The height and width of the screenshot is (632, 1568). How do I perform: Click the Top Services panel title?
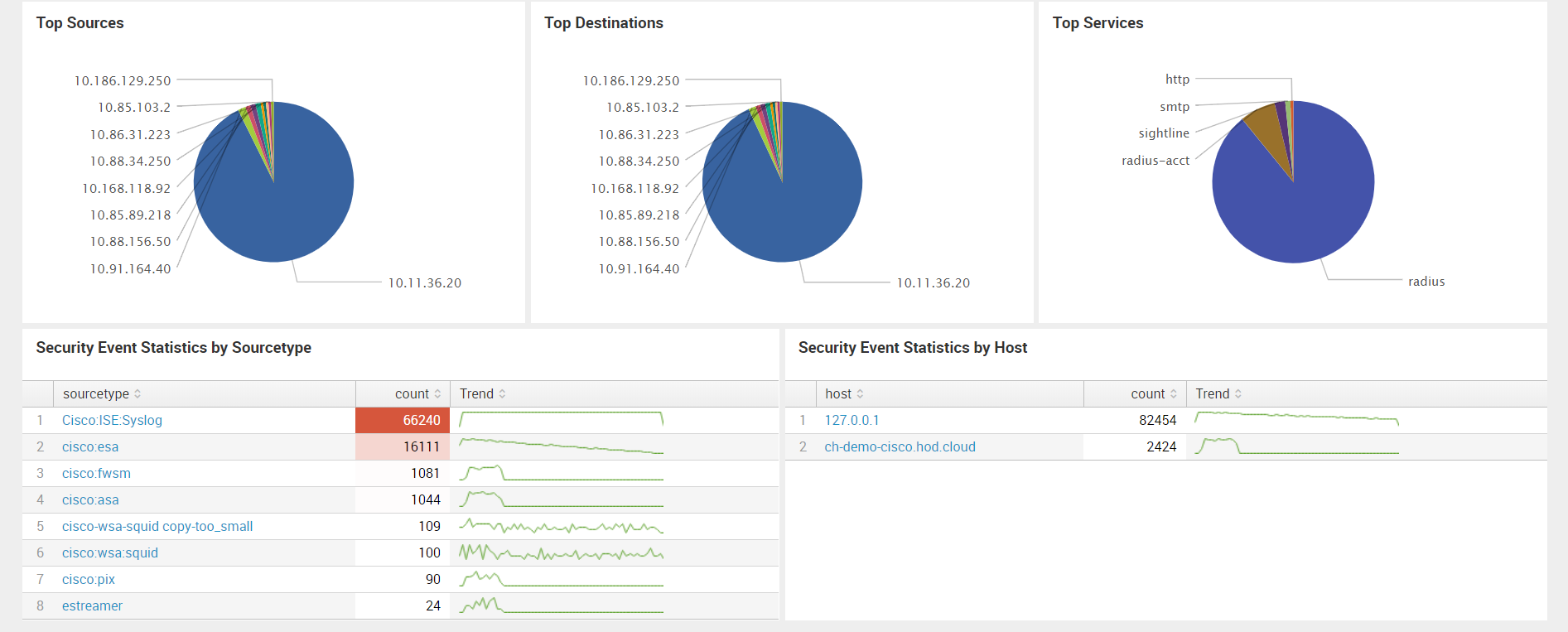[1098, 23]
